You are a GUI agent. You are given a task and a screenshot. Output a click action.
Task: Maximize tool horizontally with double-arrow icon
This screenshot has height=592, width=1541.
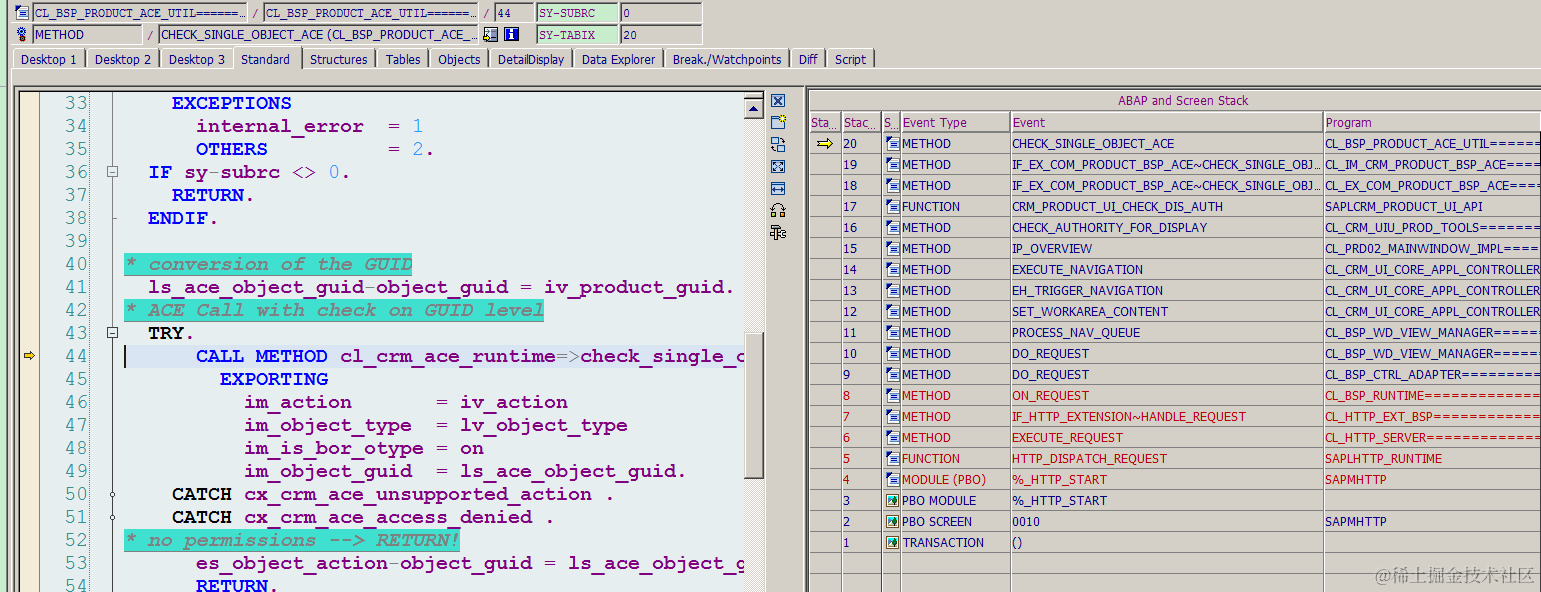click(x=778, y=188)
